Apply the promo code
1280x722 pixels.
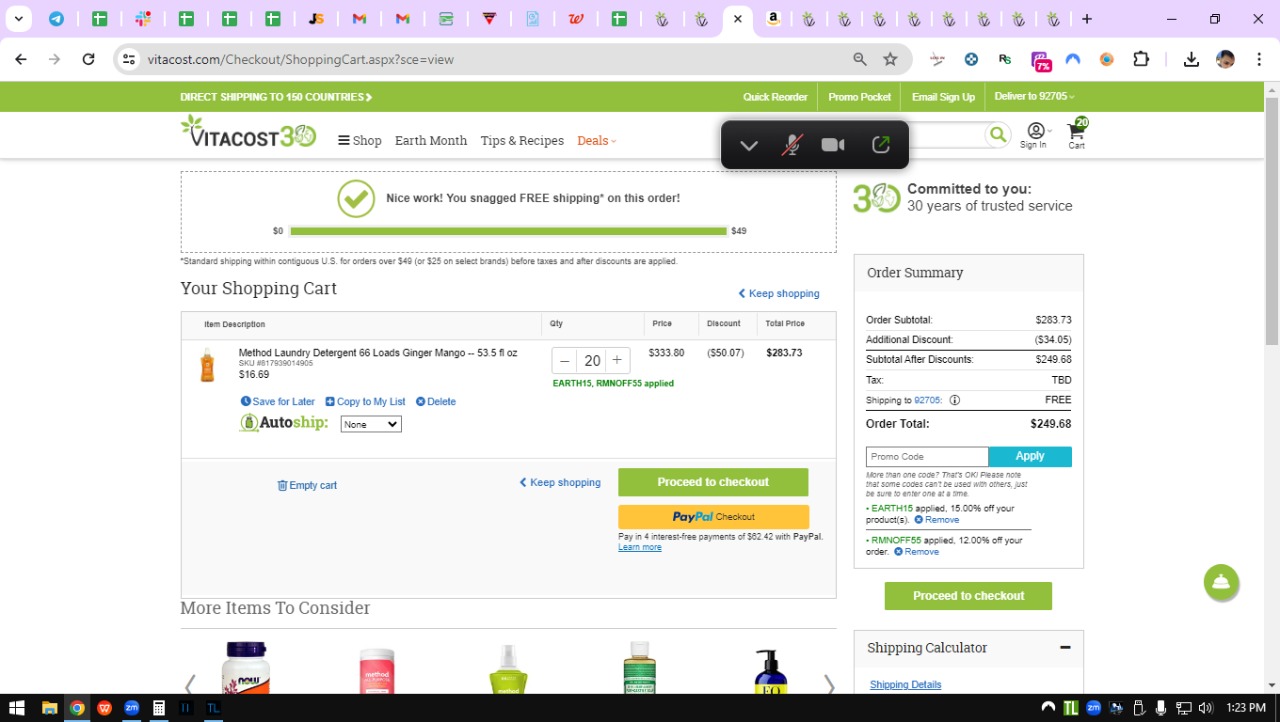(1030, 457)
